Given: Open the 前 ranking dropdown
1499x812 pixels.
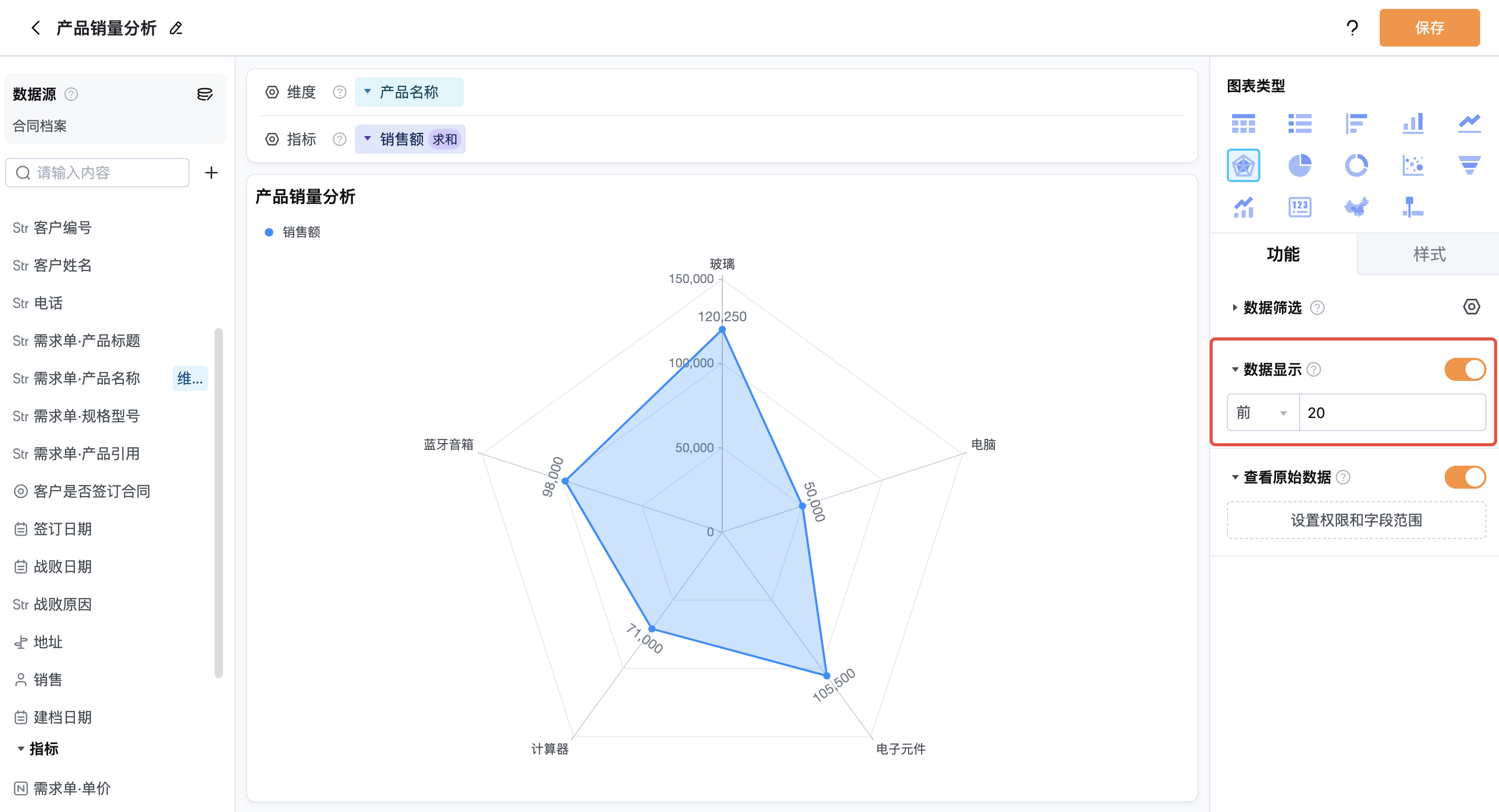Looking at the screenshot, I should click(1262, 412).
